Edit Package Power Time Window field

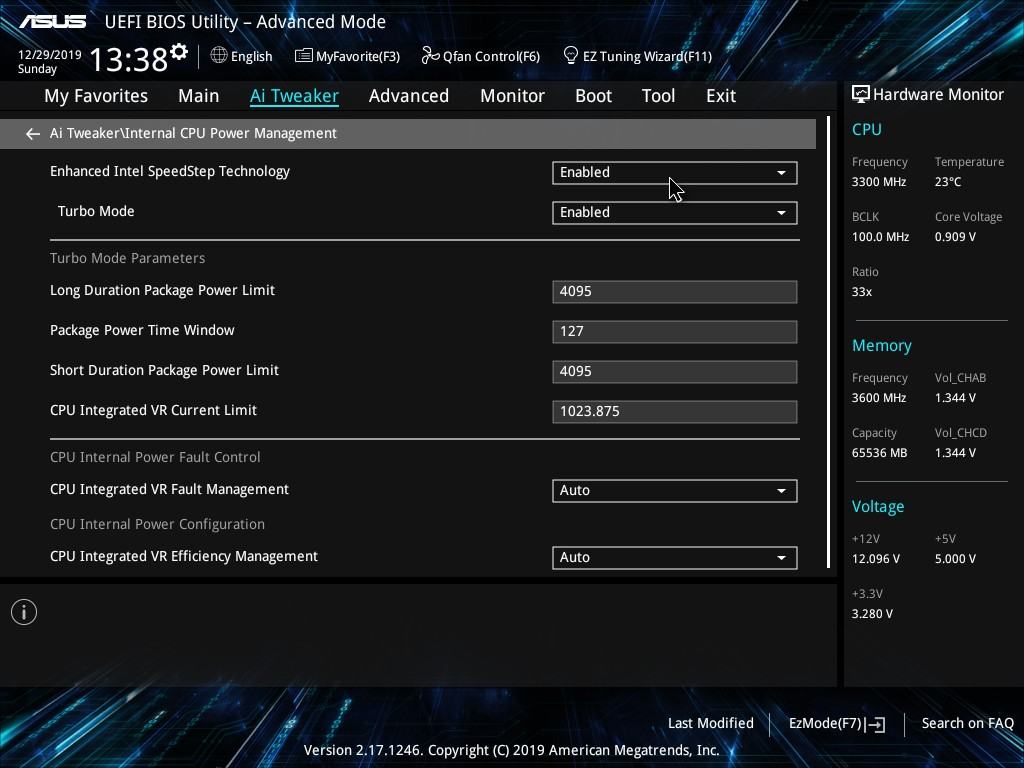click(x=675, y=332)
